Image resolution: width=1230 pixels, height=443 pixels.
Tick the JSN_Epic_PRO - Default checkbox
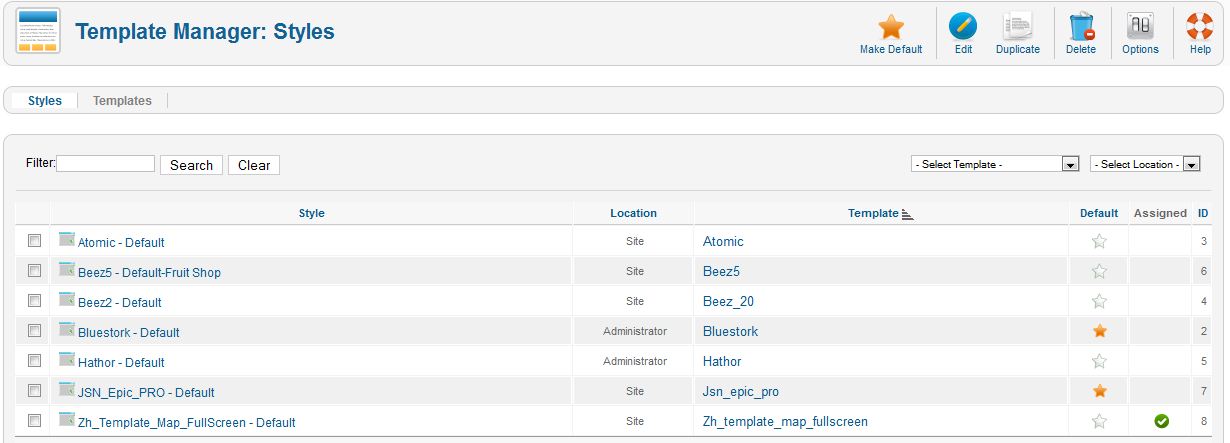click(x=34, y=391)
